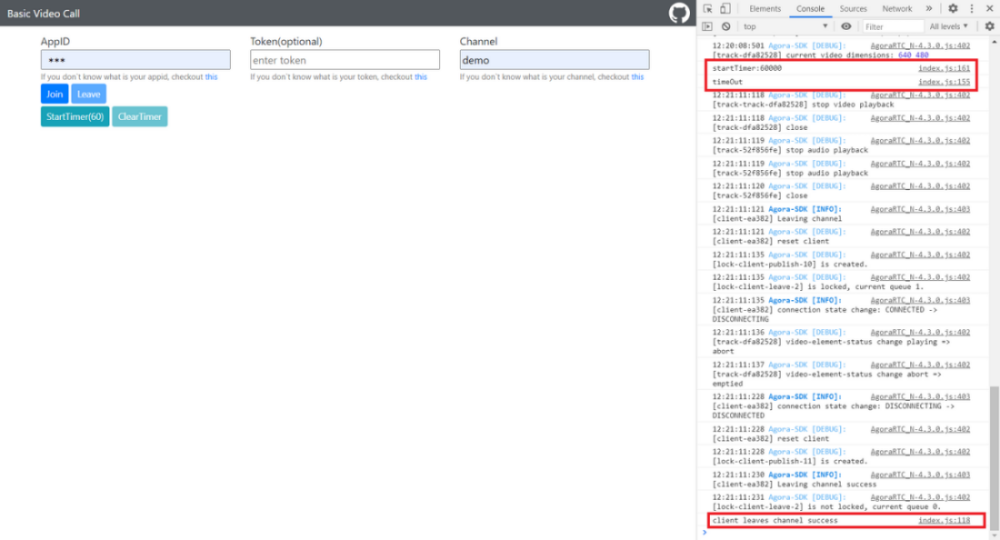
Task: Click the '640 480' video dimensions value
Action: (913, 55)
